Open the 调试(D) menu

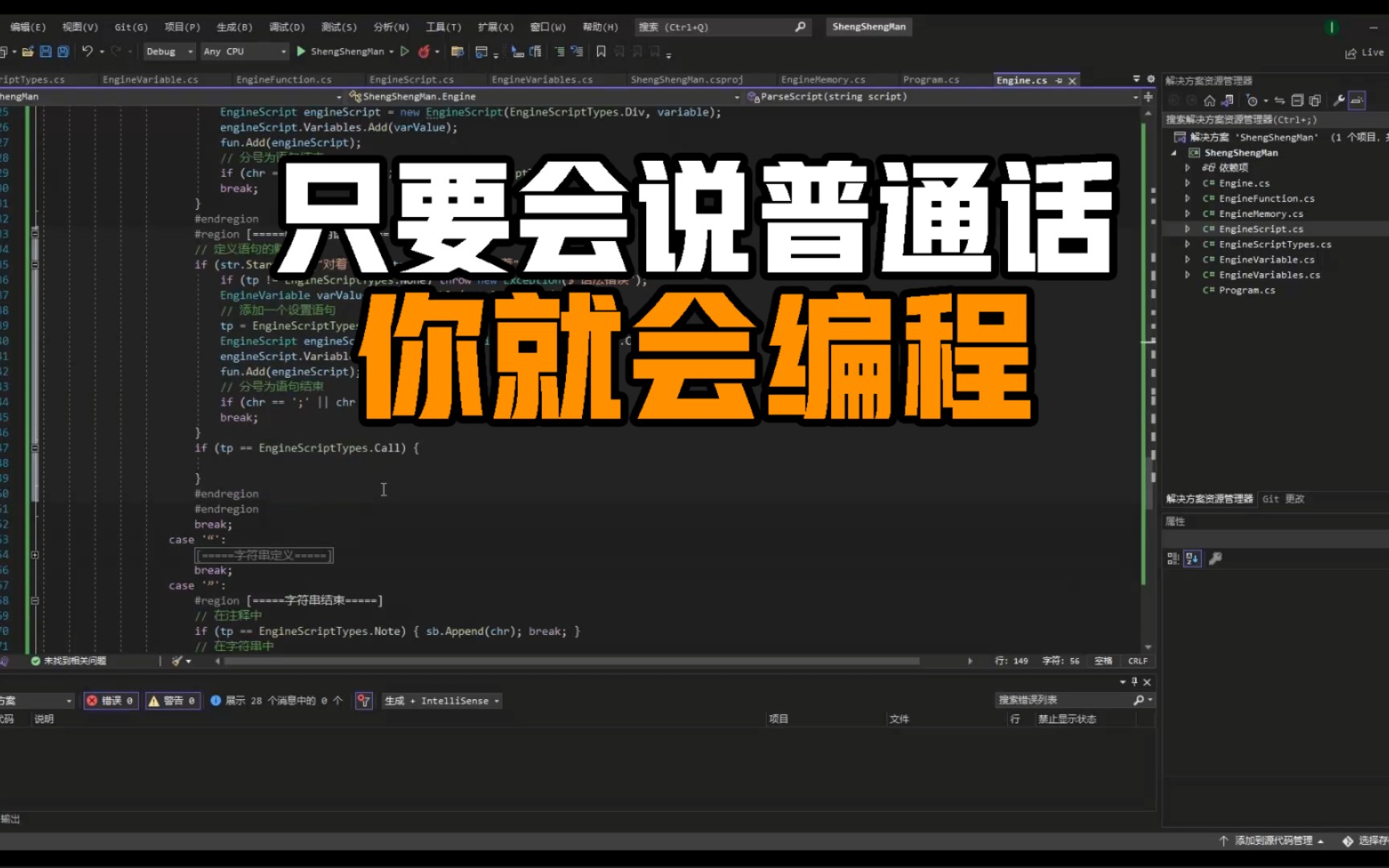click(287, 27)
